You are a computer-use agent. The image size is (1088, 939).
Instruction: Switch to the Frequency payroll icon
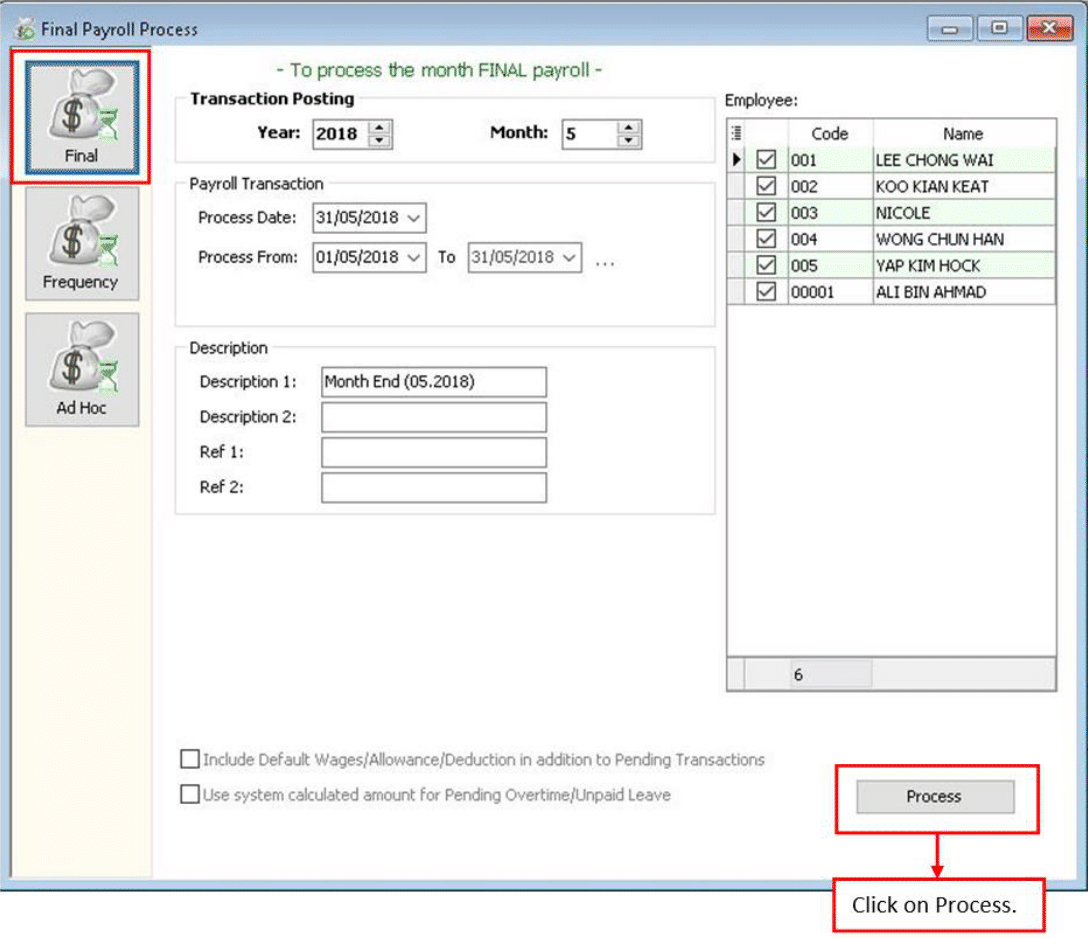81,240
